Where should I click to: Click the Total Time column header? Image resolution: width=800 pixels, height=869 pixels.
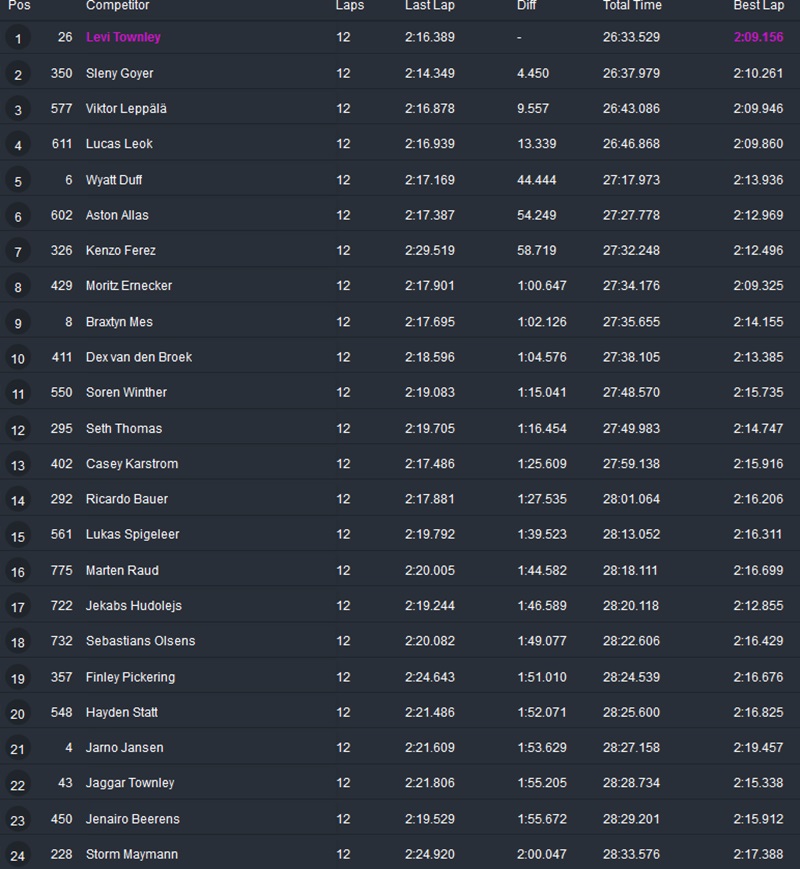point(632,6)
